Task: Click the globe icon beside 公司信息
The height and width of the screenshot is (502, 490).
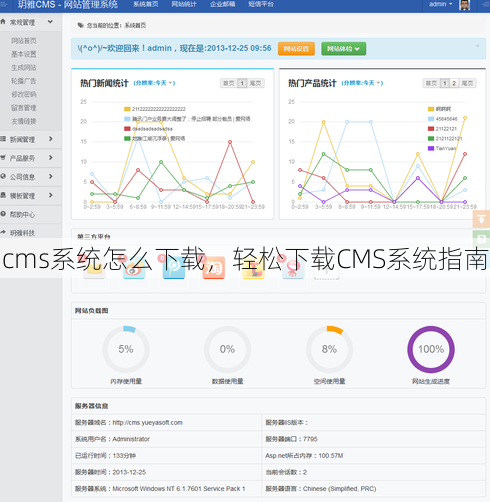Action: pos(3,176)
